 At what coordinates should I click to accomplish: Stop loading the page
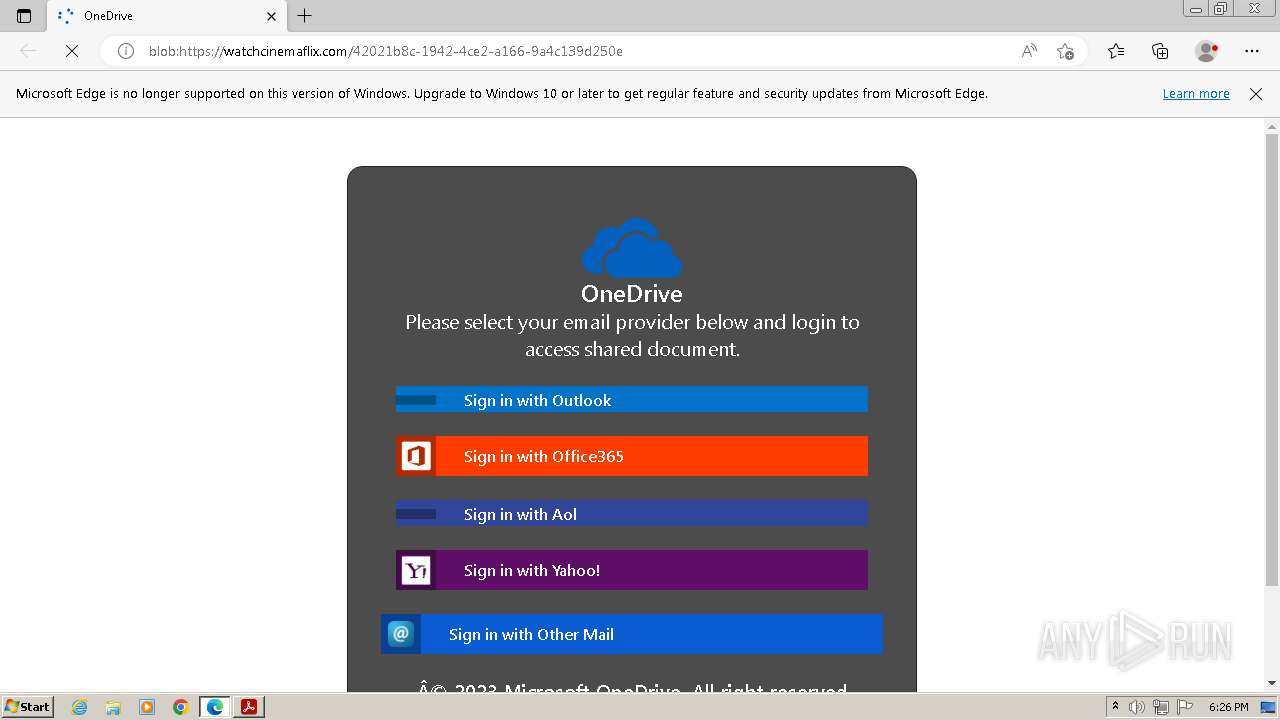(x=72, y=51)
